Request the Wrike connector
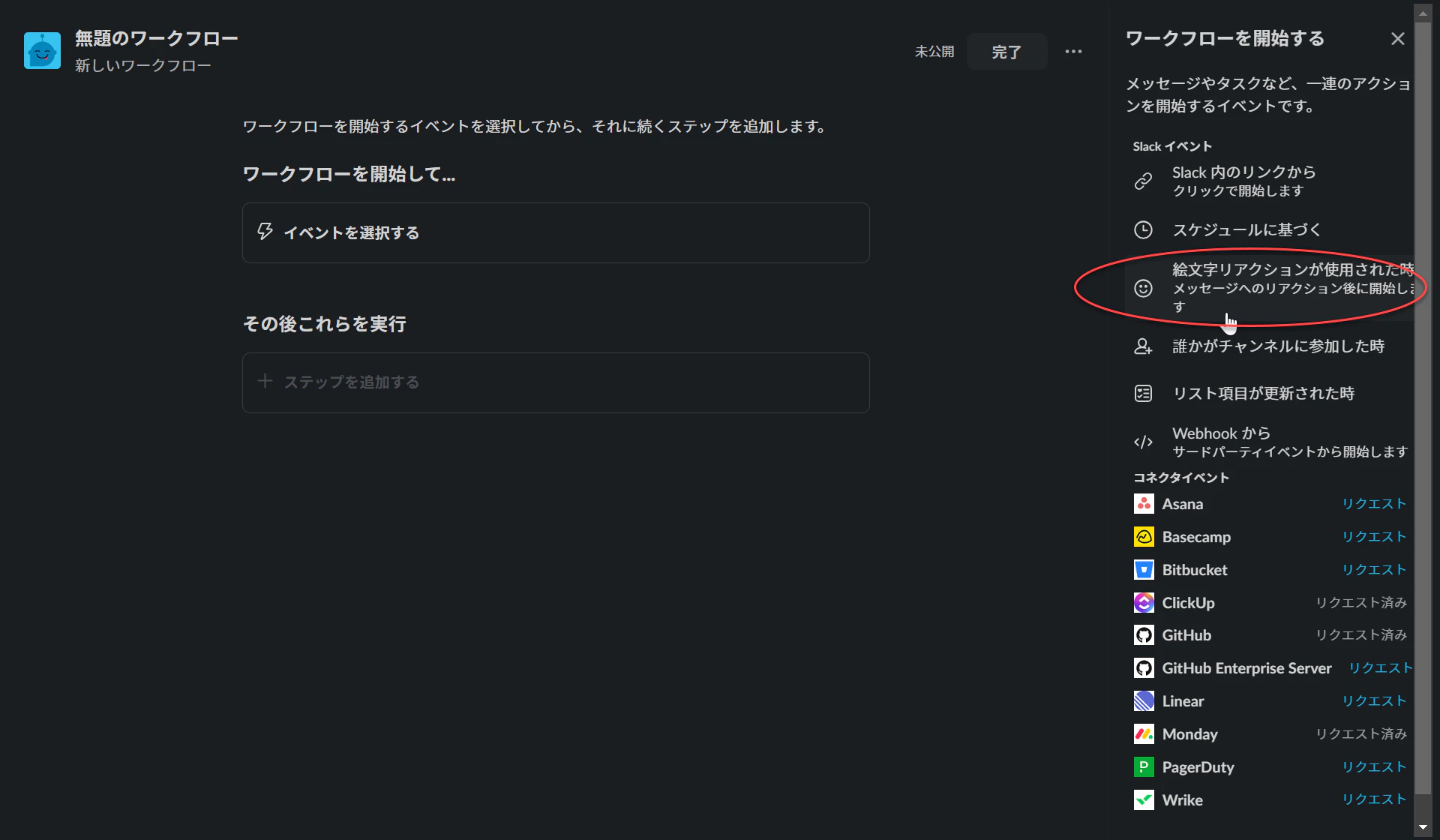The width and height of the screenshot is (1440, 840). [x=1374, y=800]
